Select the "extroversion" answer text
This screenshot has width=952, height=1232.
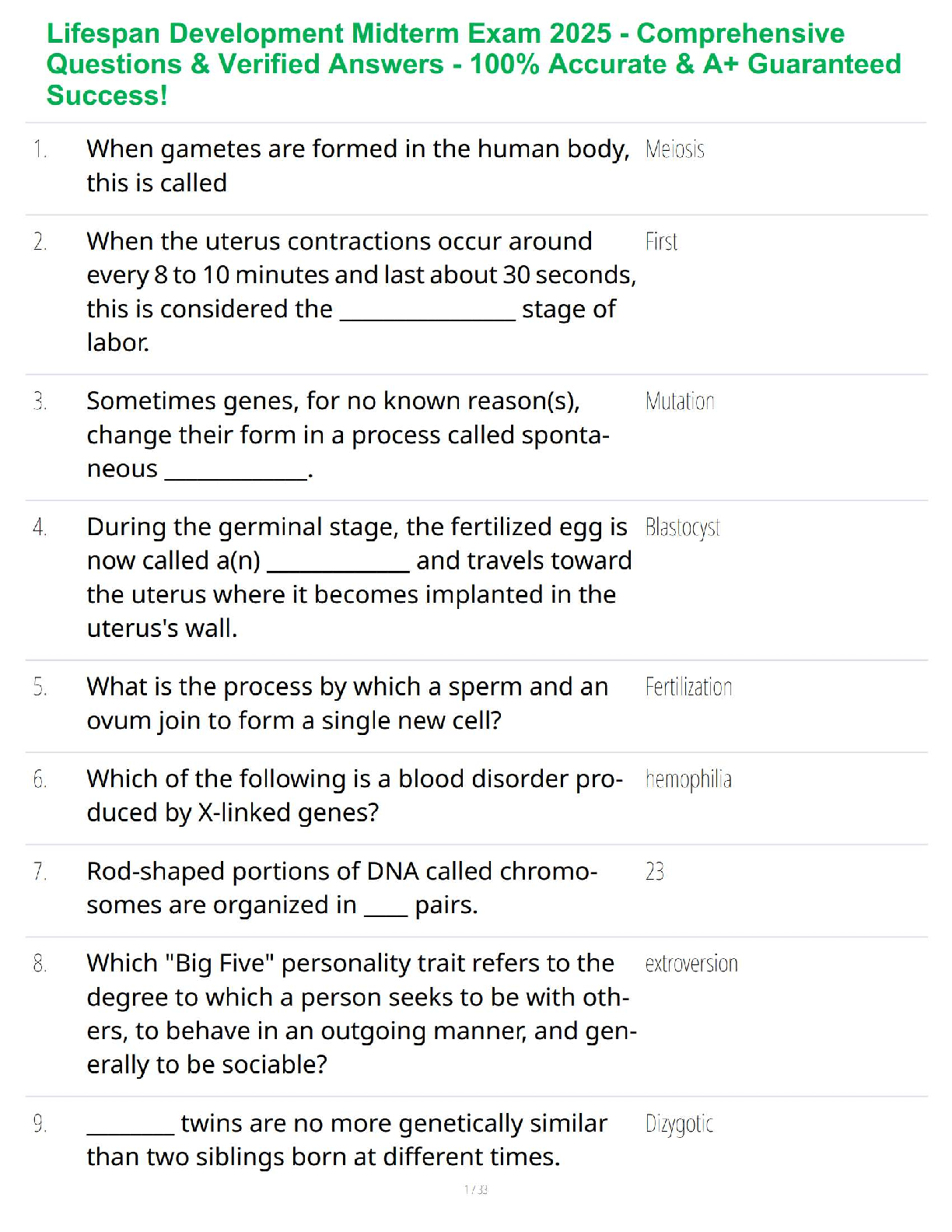click(x=691, y=964)
